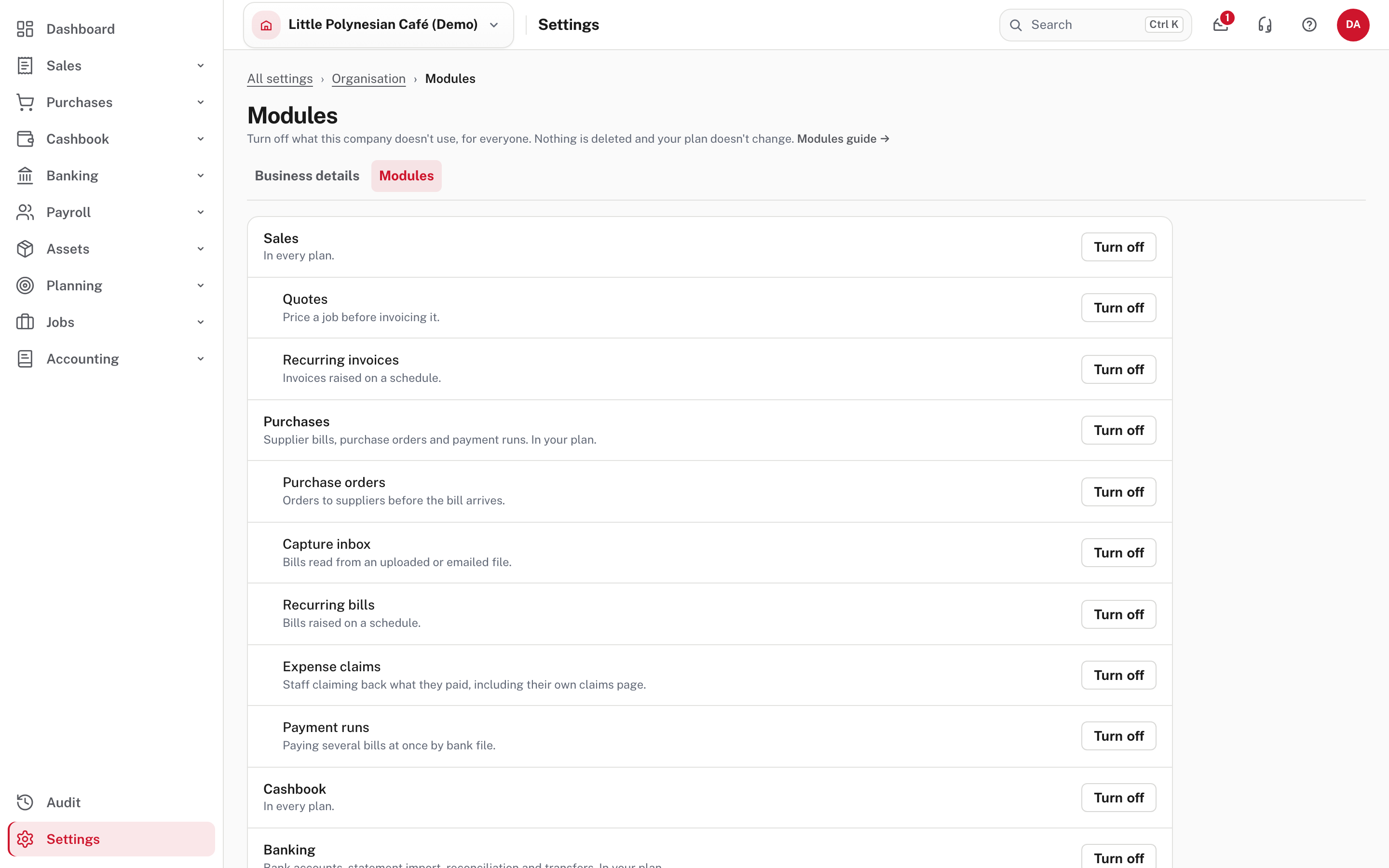Open the Modules guide link
This screenshot has width=1389, height=868.
pos(843,139)
